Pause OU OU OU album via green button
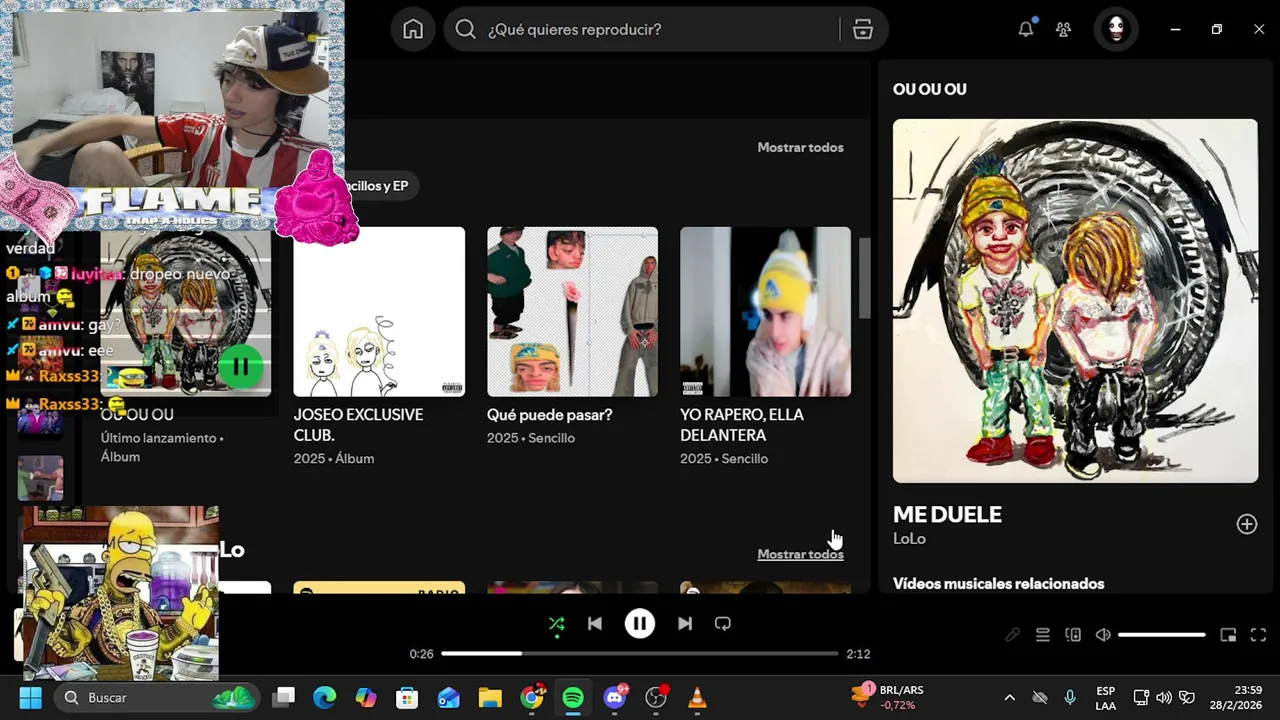This screenshot has height=720, width=1280. click(241, 367)
